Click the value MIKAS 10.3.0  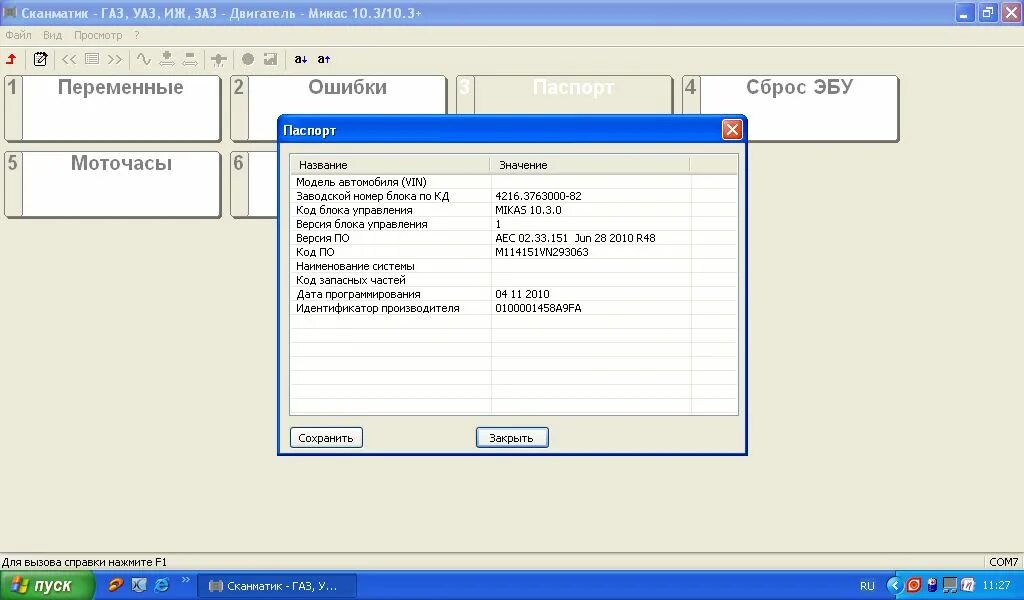coord(528,210)
